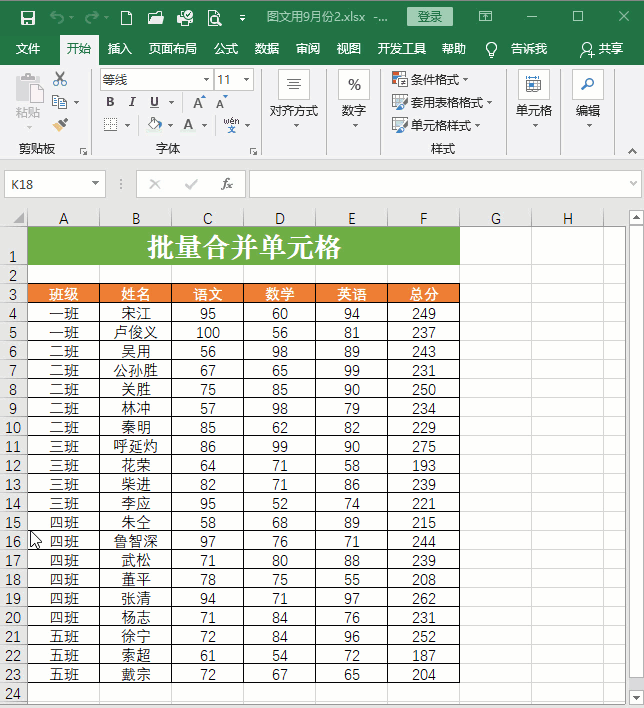Viewport: 644px width, 708px height.
Task: Click inside the formula bar
Action: (x=438, y=184)
